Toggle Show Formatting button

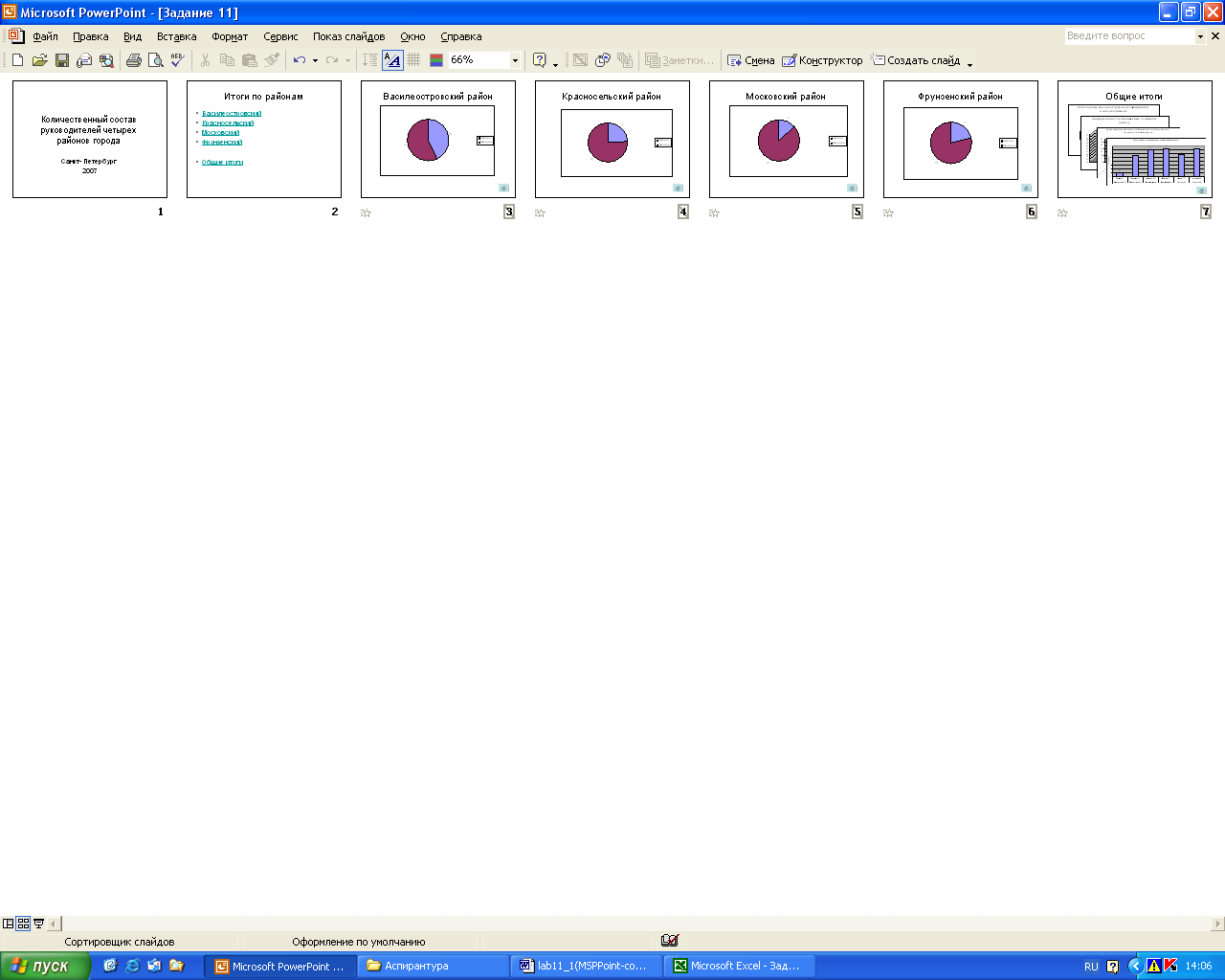coord(392,60)
